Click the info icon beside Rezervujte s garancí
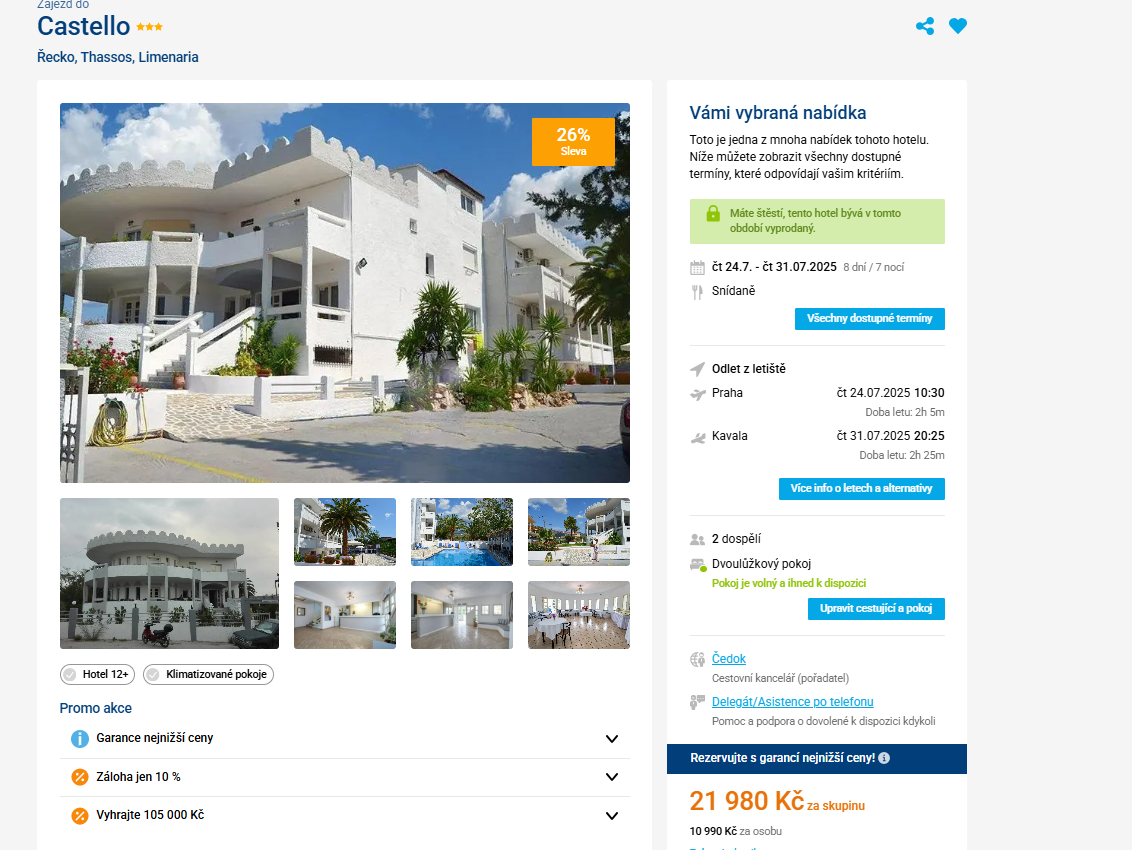Screen dimensions: 1132x850 (x=884, y=758)
